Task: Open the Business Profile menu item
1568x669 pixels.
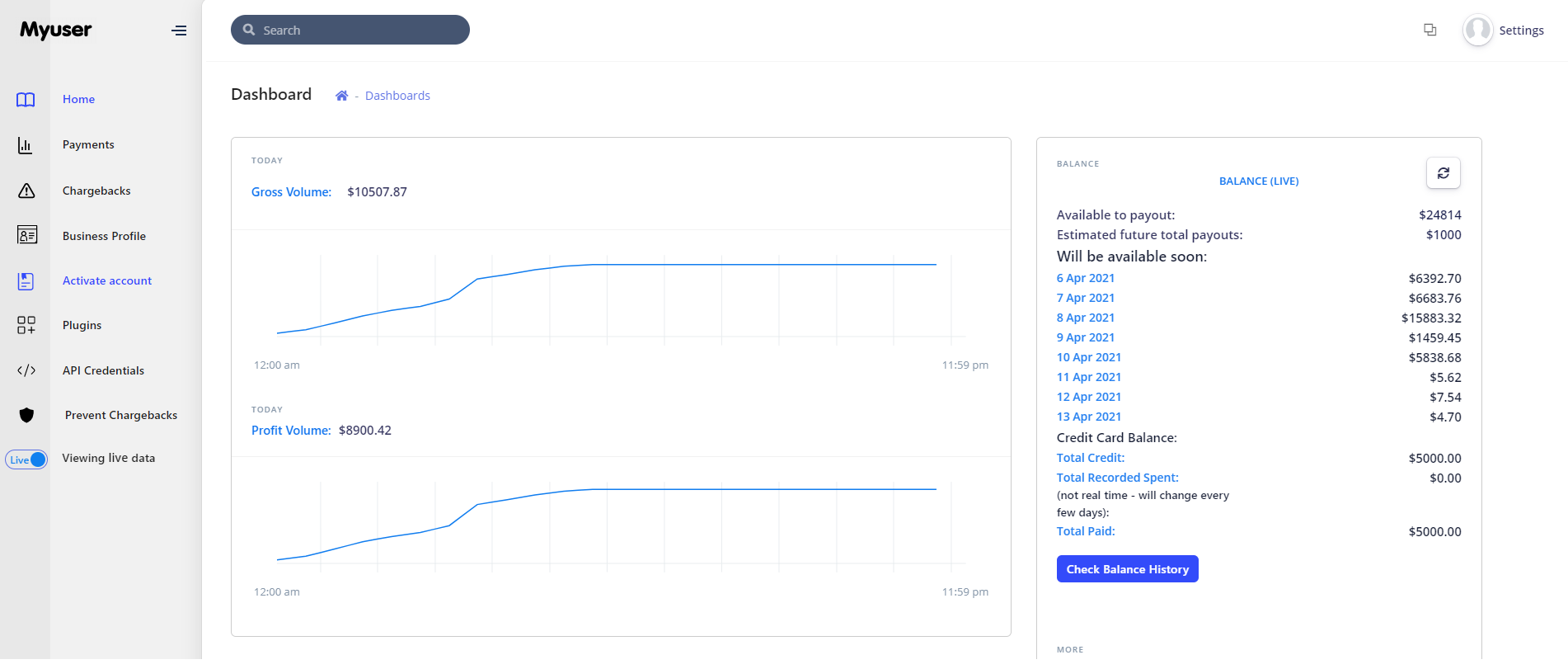Action: tap(104, 236)
